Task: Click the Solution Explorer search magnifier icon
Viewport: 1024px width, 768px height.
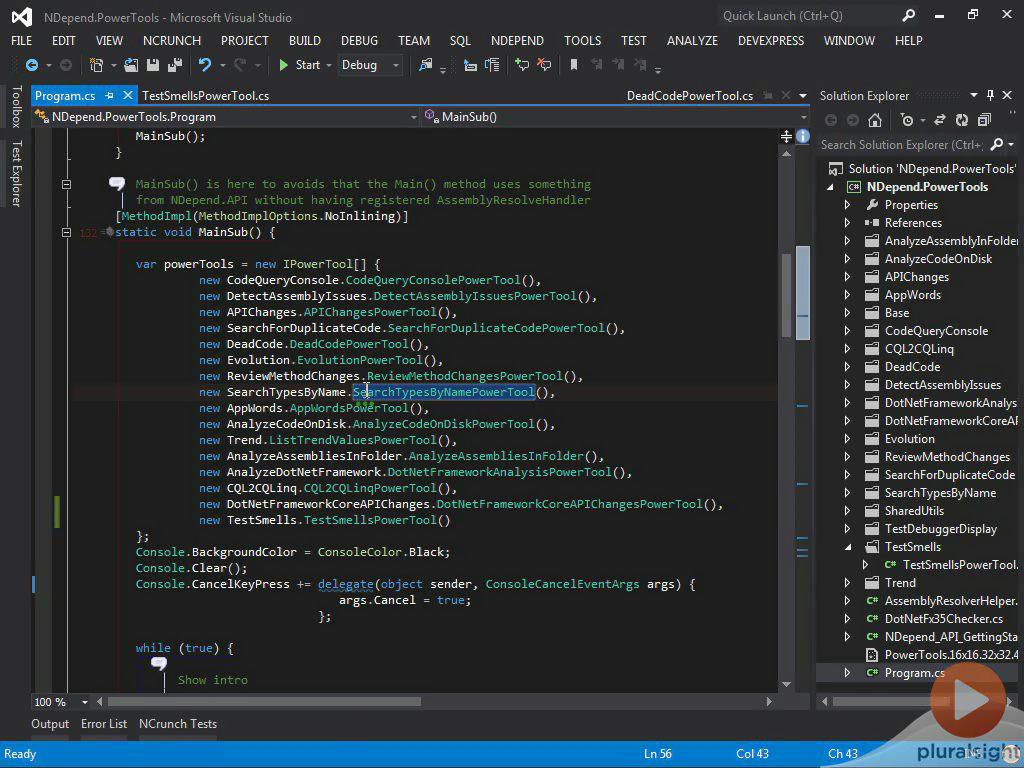Action: pos(997,144)
